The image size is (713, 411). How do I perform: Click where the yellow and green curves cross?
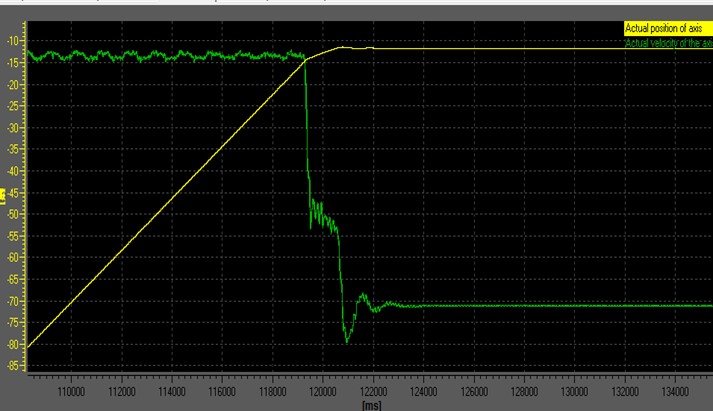point(304,61)
